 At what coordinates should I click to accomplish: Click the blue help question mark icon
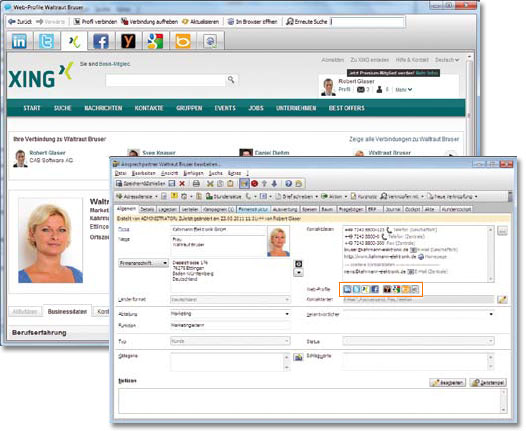tap(288, 183)
